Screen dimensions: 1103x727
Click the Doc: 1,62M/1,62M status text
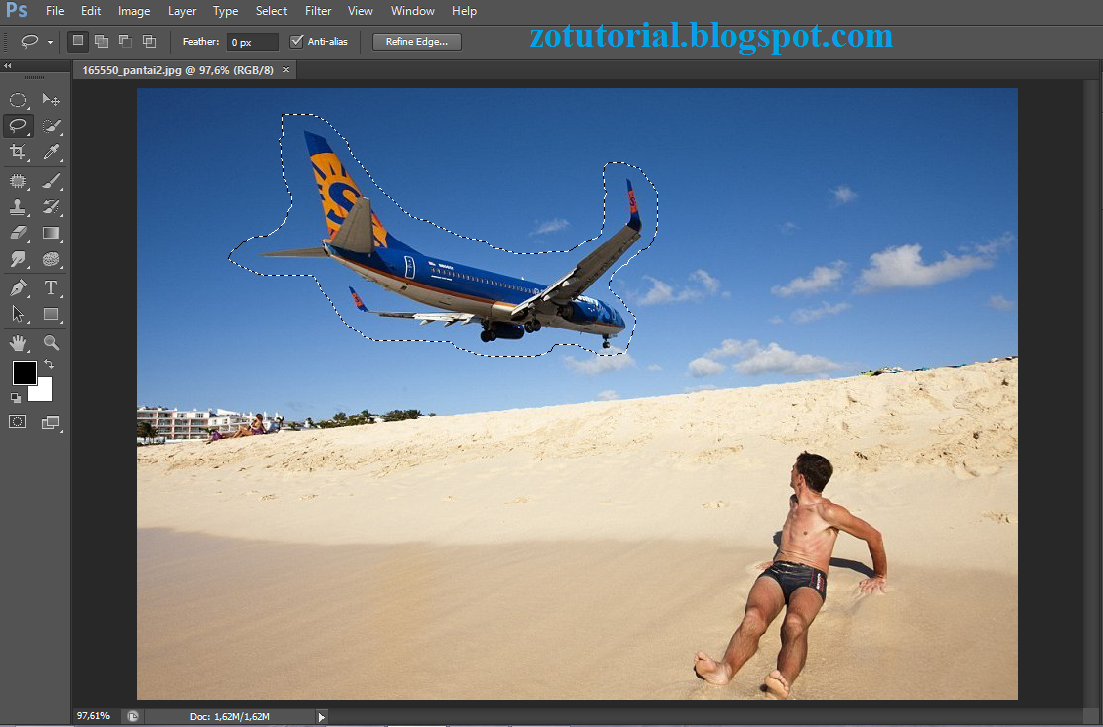(x=229, y=716)
